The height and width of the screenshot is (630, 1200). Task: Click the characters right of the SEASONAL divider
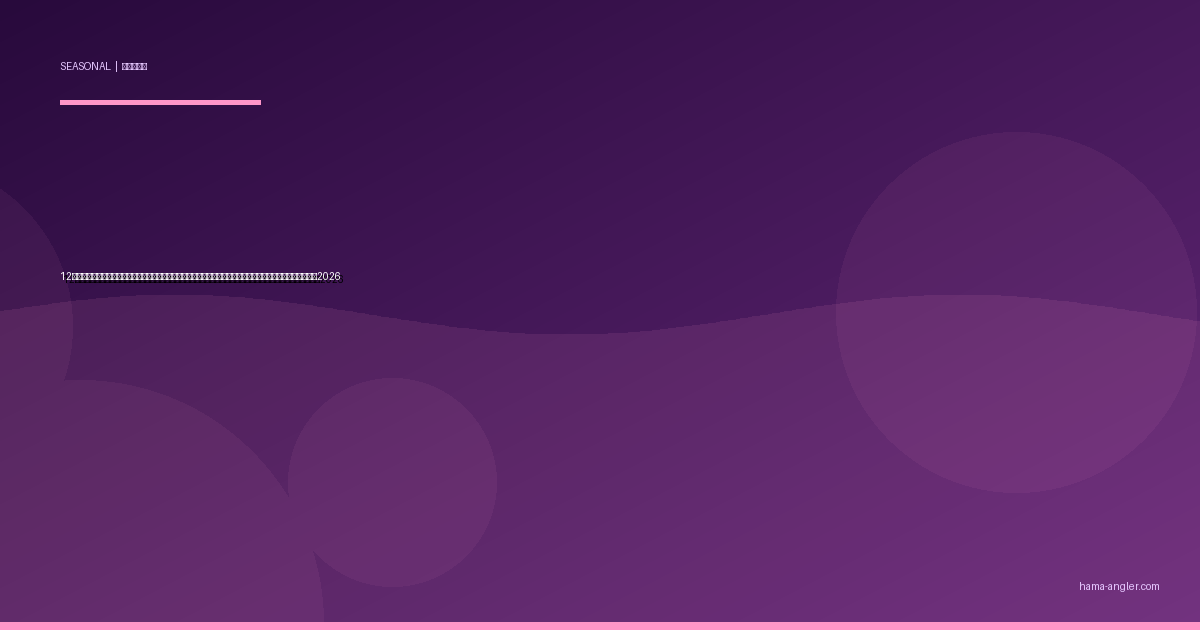134,67
